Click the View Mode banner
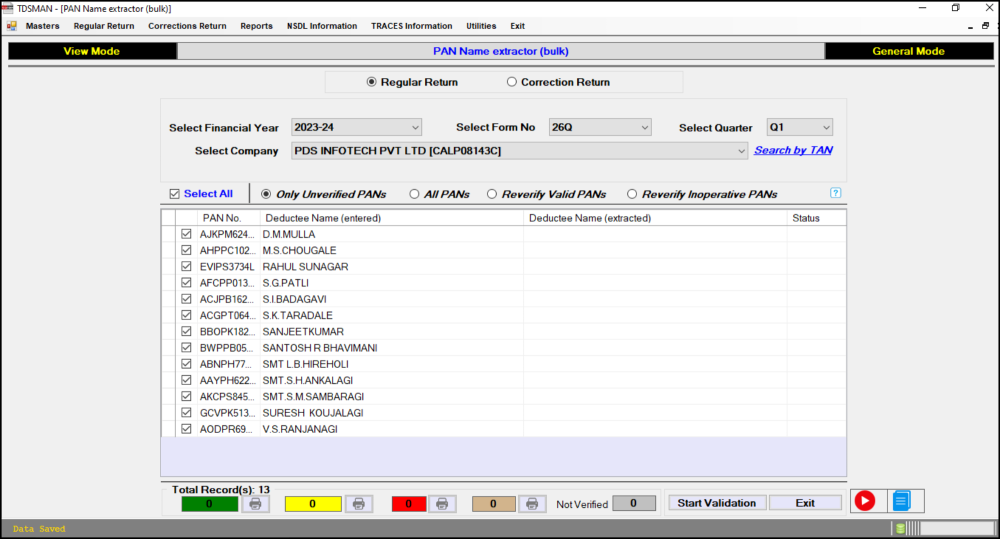Viewport: 1000px width, 539px height. click(x=92, y=51)
